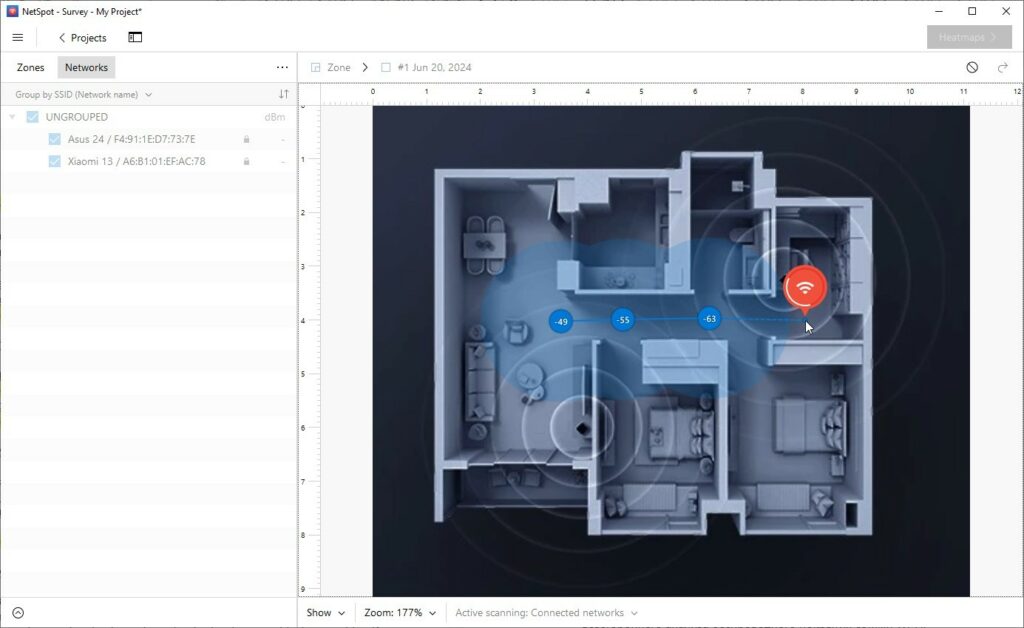Click the dBm column header

click(x=275, y=118)
